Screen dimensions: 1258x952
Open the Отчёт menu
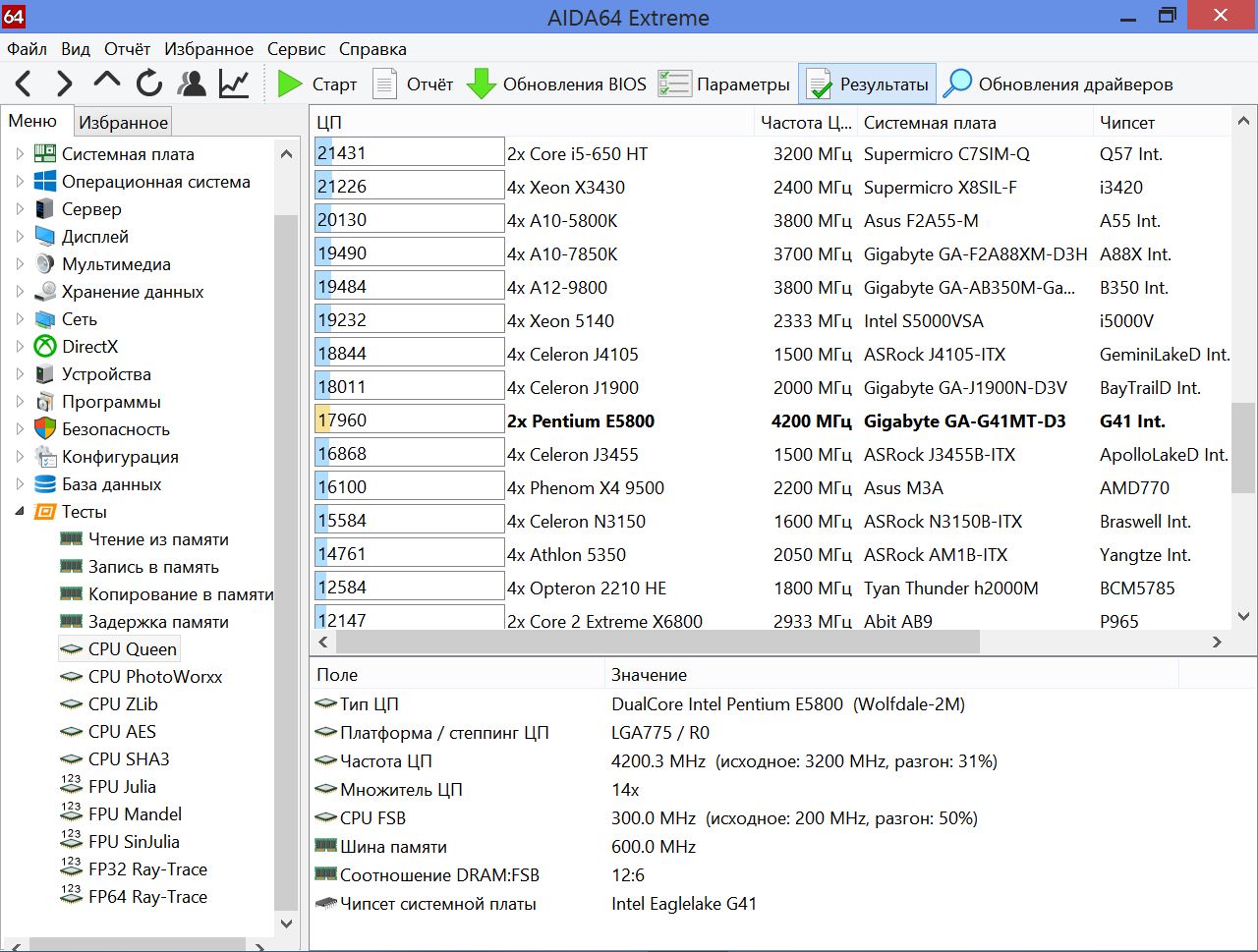[128, 49]
